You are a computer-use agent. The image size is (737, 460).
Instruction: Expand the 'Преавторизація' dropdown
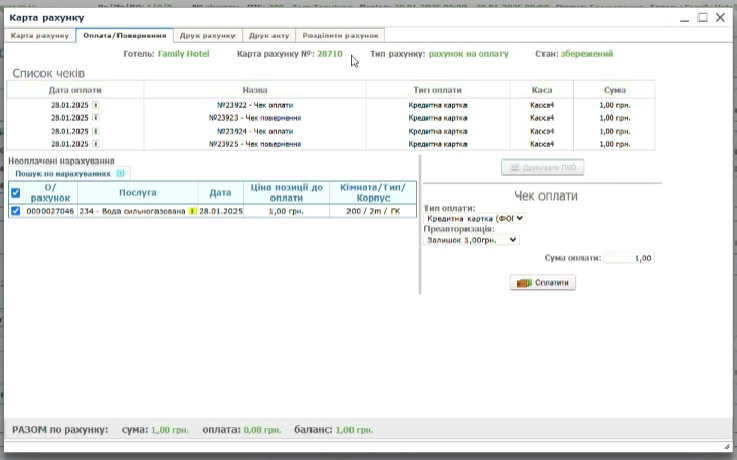472,240
